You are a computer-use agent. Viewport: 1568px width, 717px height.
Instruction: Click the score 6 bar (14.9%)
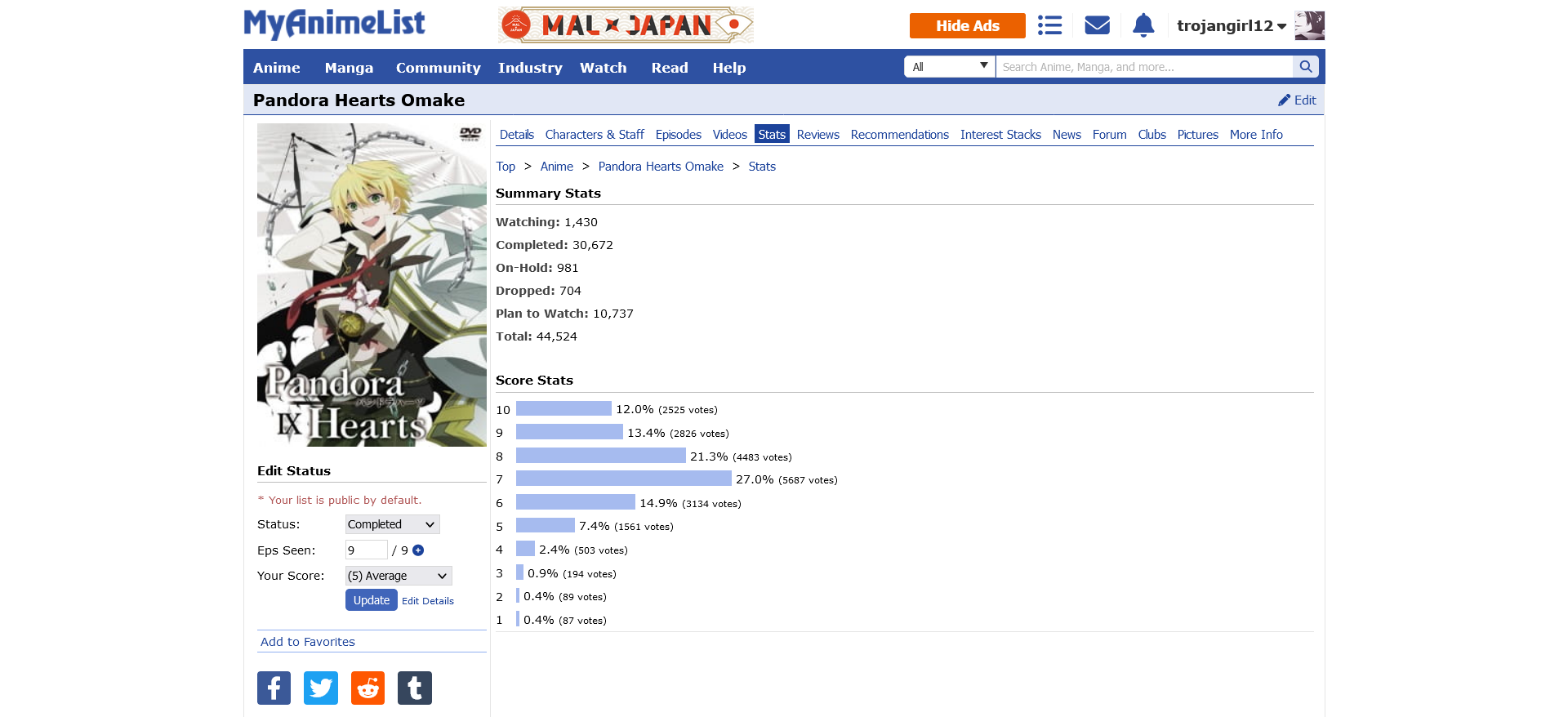pyautogui.click(x=576, y=502)
